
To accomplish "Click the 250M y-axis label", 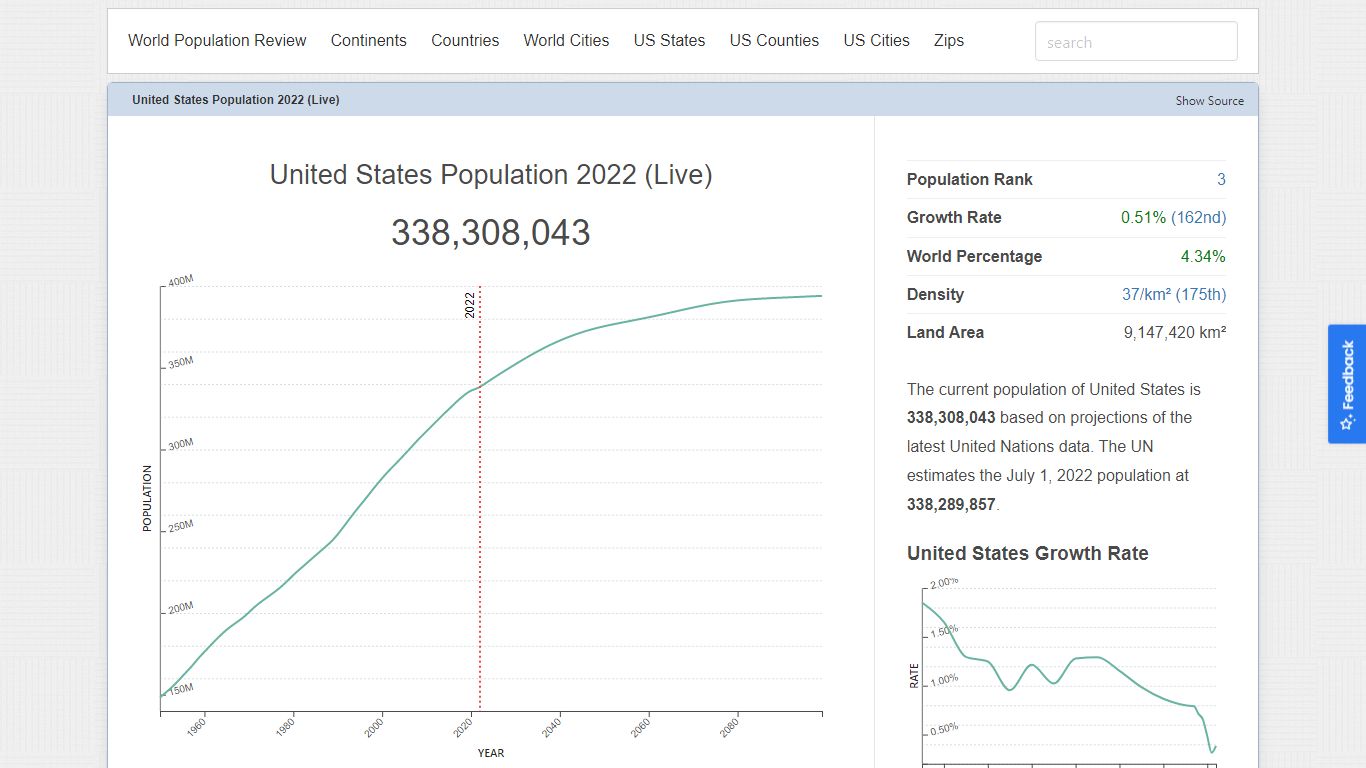I will (180, 526).
